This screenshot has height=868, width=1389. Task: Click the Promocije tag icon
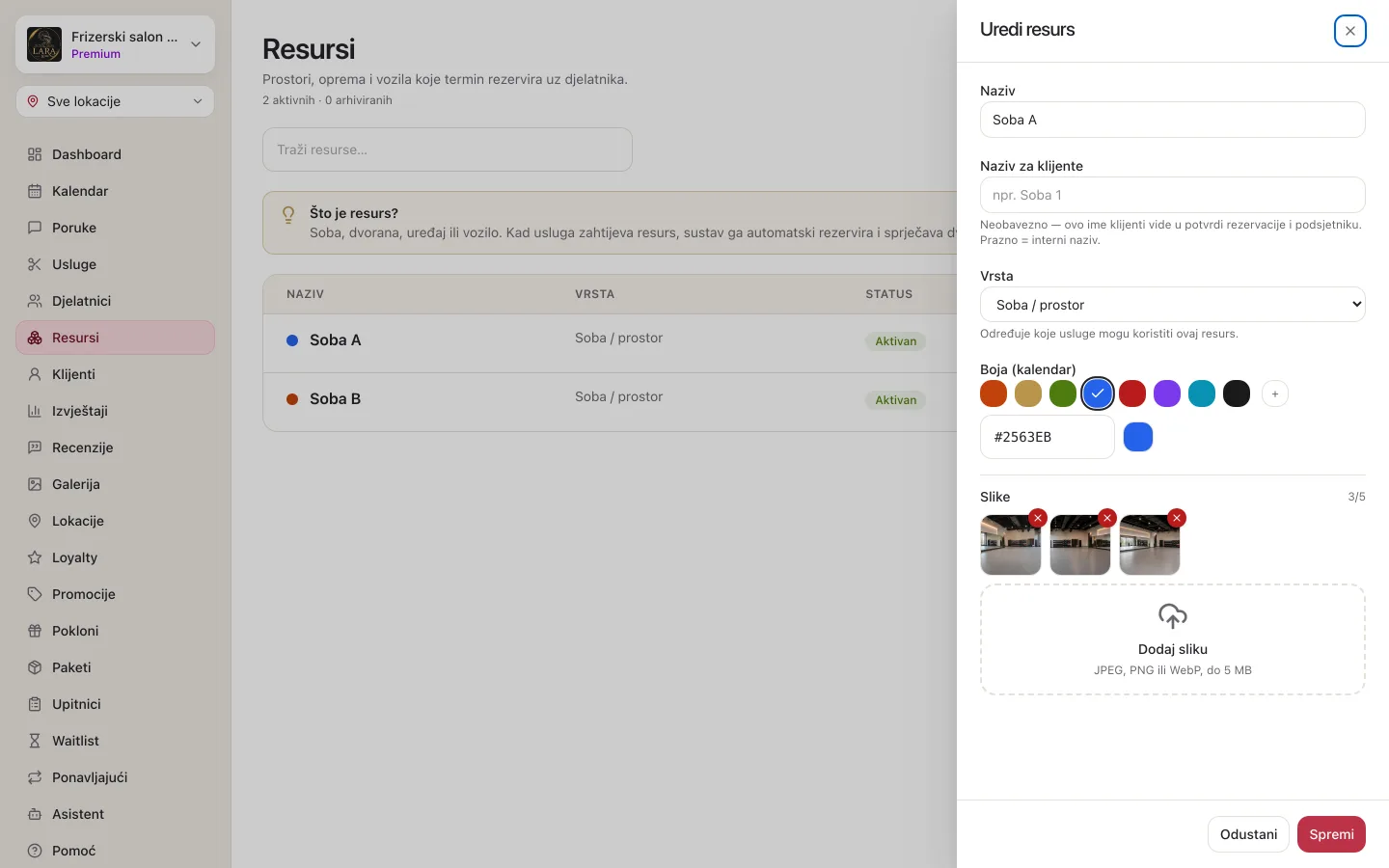(35, 594)
